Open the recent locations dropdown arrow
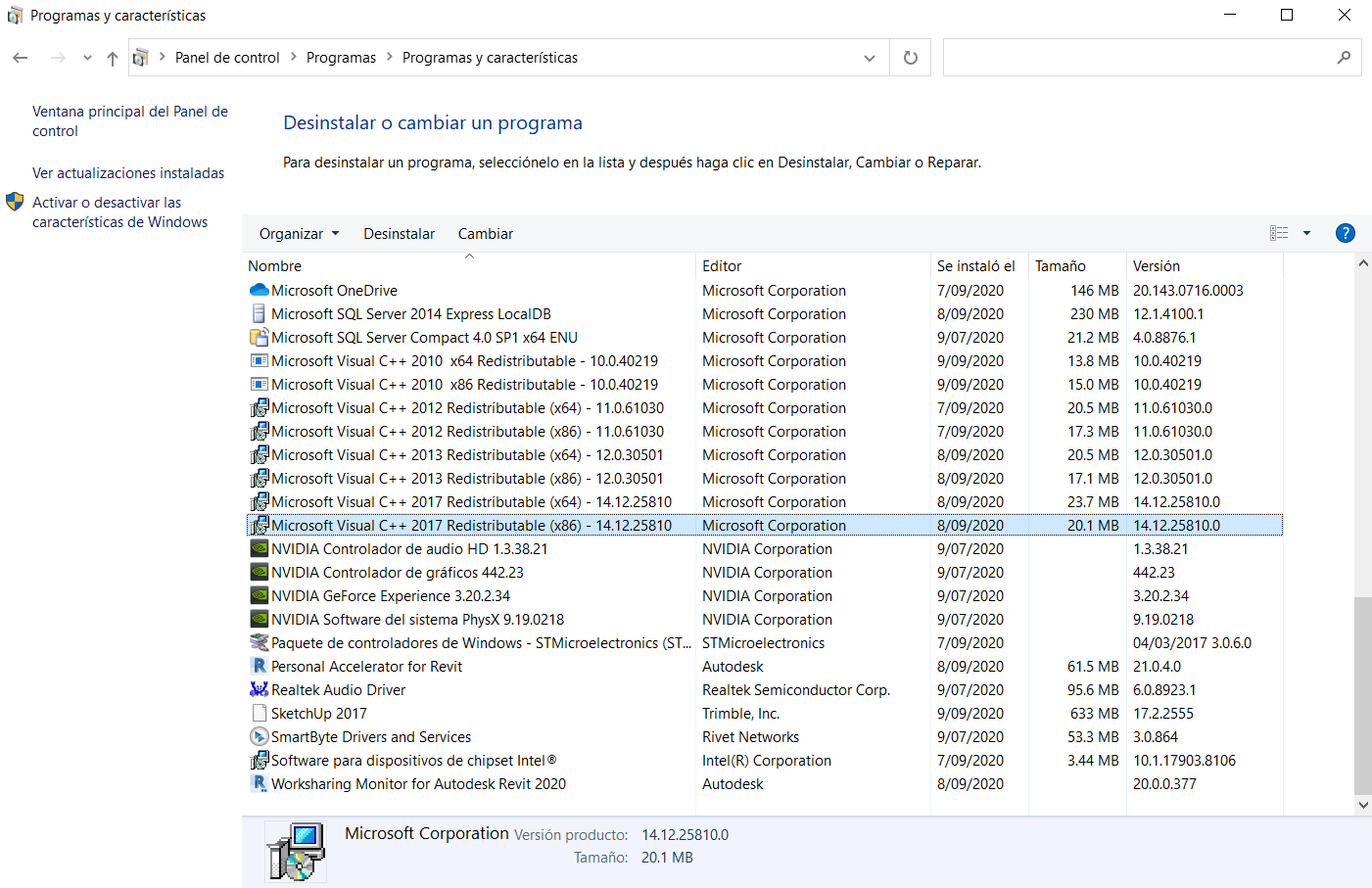This screenshot has width=1372, height=888. click(x=87, y=59)
